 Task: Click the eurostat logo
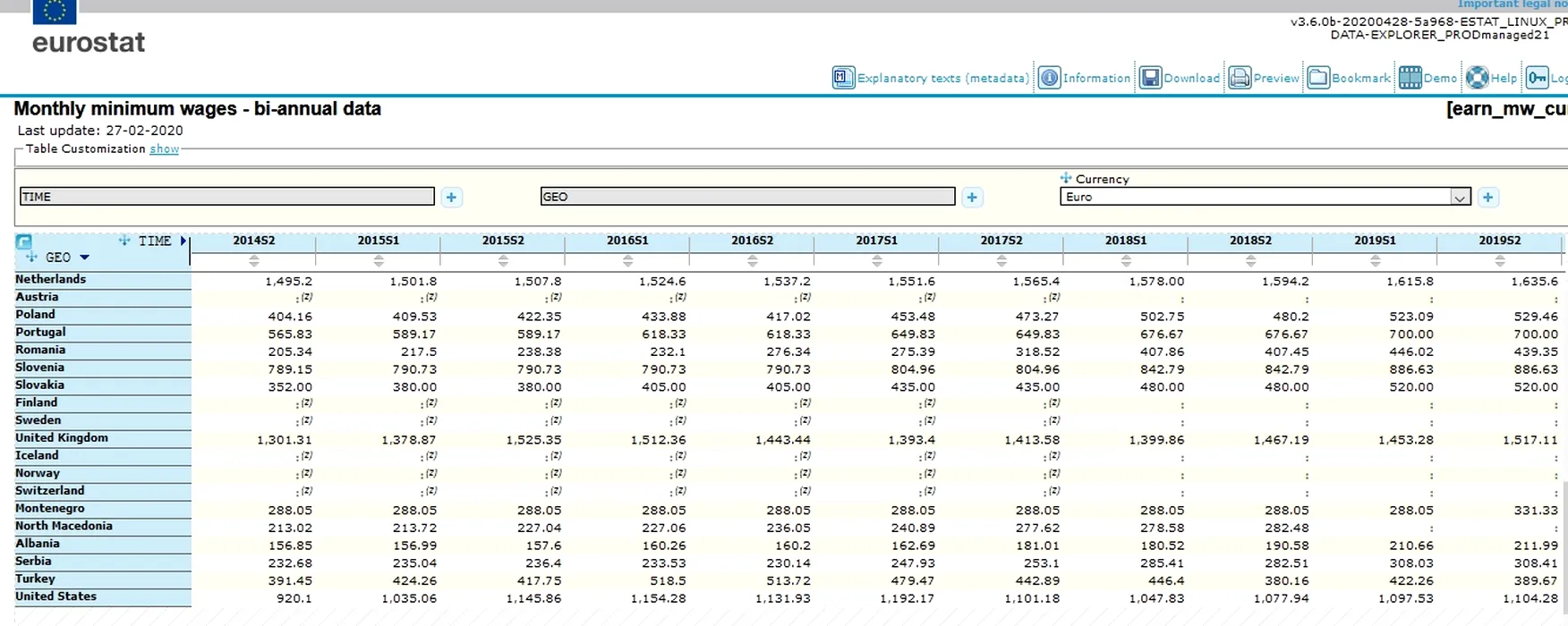[88, 41]
